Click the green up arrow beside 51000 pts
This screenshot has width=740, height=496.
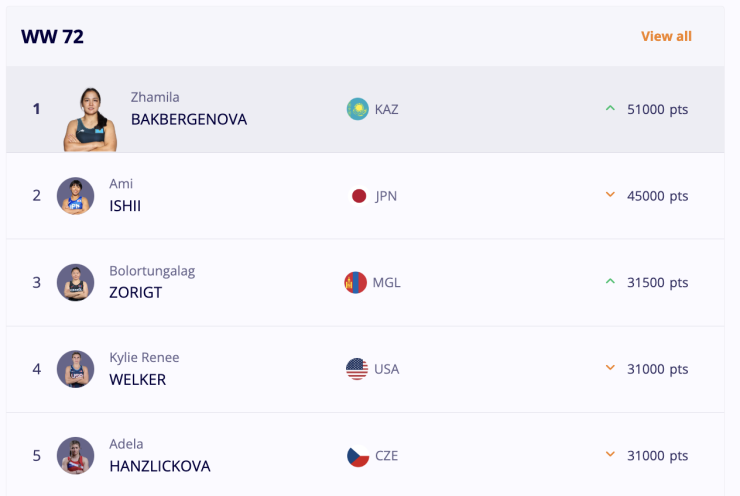[x=610, y=108]
